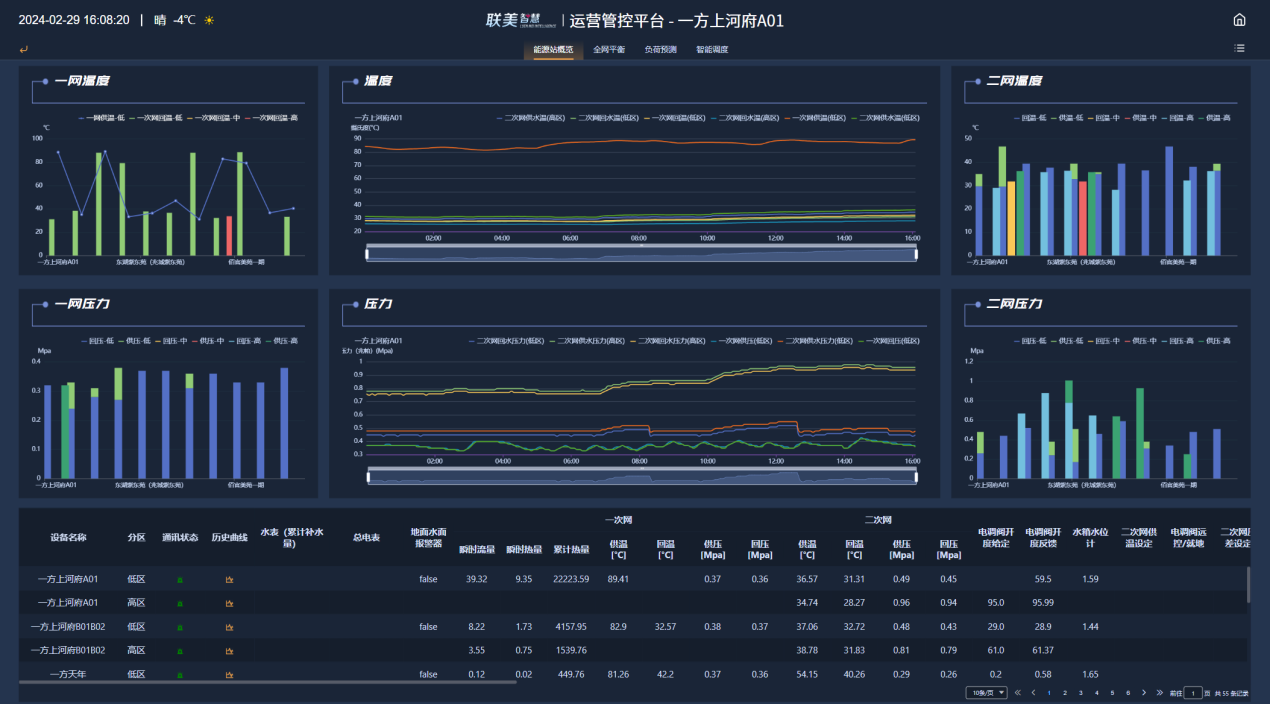Screen dimensions: 1270x704
Task: Switch to the 全网平衡 tab
Action: (x=608, y=49)
